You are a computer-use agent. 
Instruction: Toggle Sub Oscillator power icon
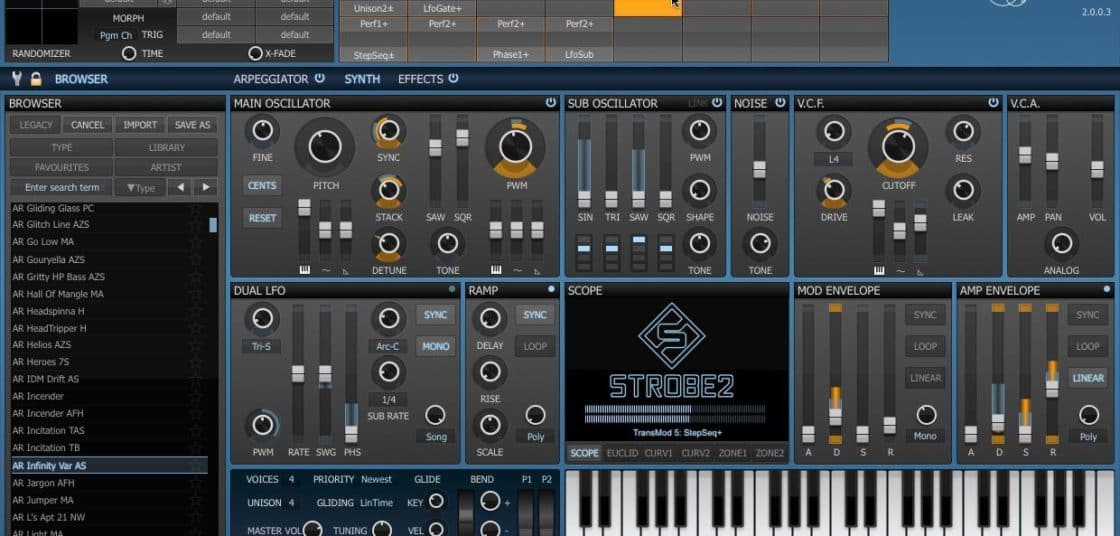click(717, 103)
